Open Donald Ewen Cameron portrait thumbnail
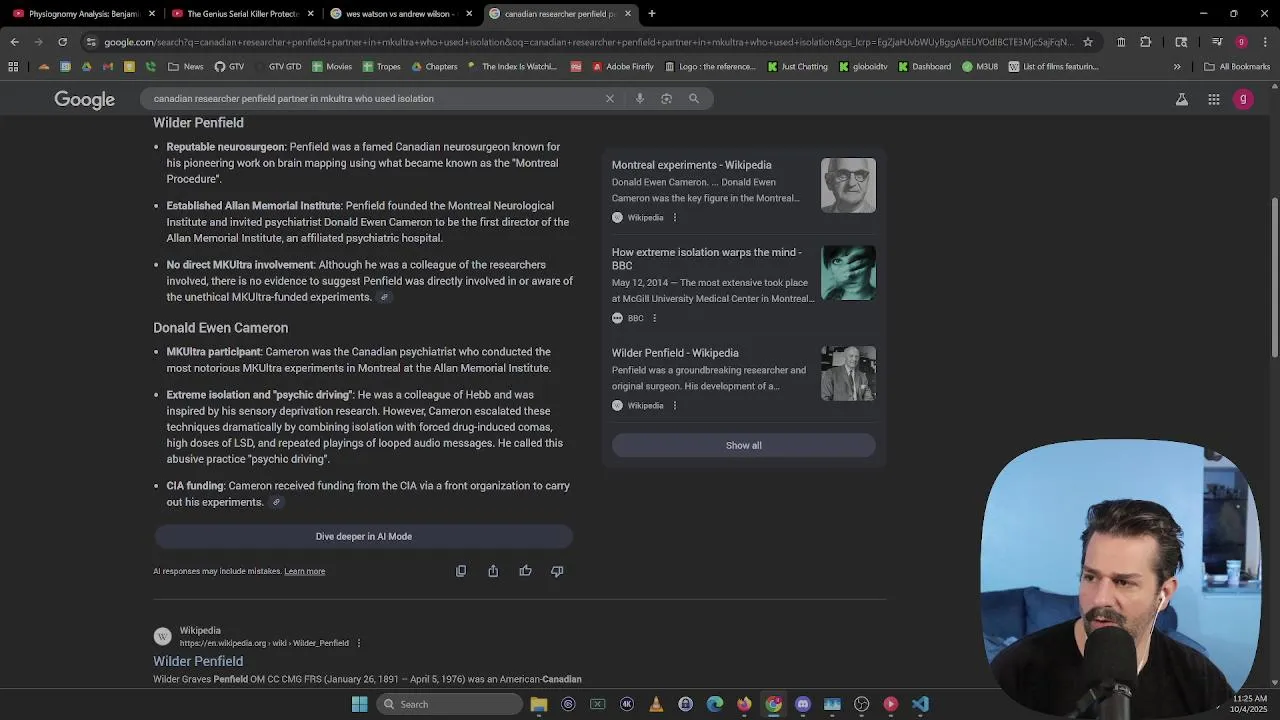The height and width of the screenshot is (720, 1280). pyautogui.click(x=848, y=185)
